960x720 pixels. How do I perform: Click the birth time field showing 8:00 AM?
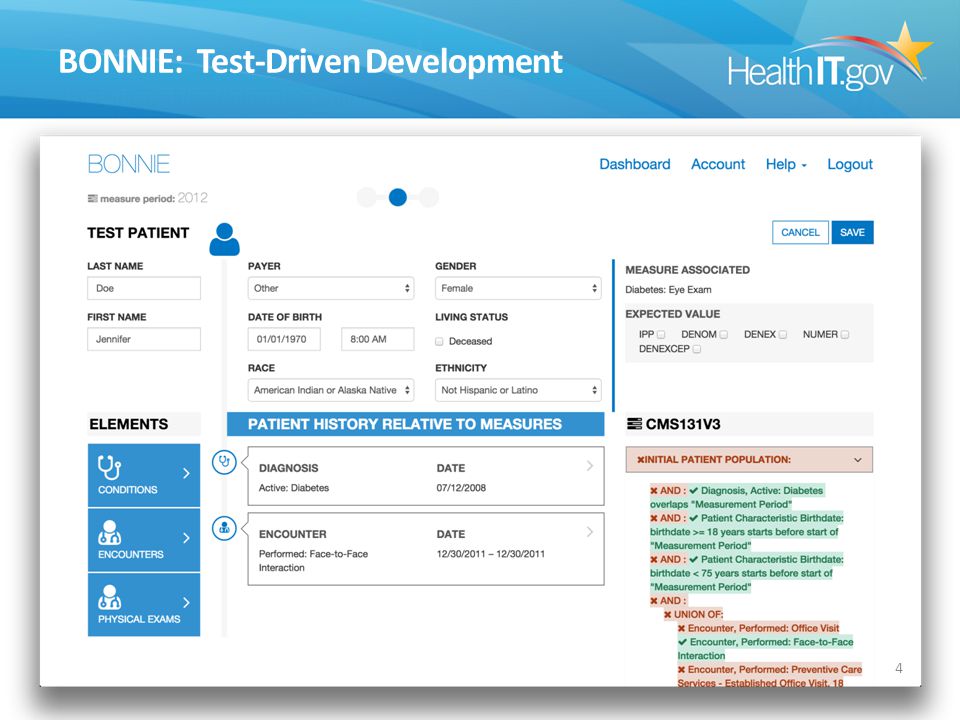pos(378,339)
